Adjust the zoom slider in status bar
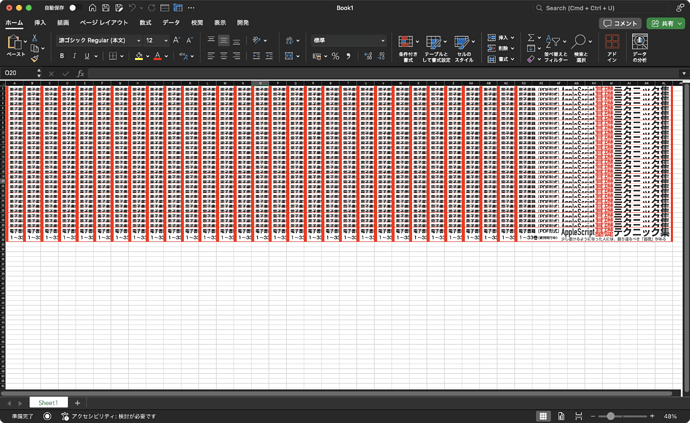Viewport: 690px width, 423px height. coord(611,416)
